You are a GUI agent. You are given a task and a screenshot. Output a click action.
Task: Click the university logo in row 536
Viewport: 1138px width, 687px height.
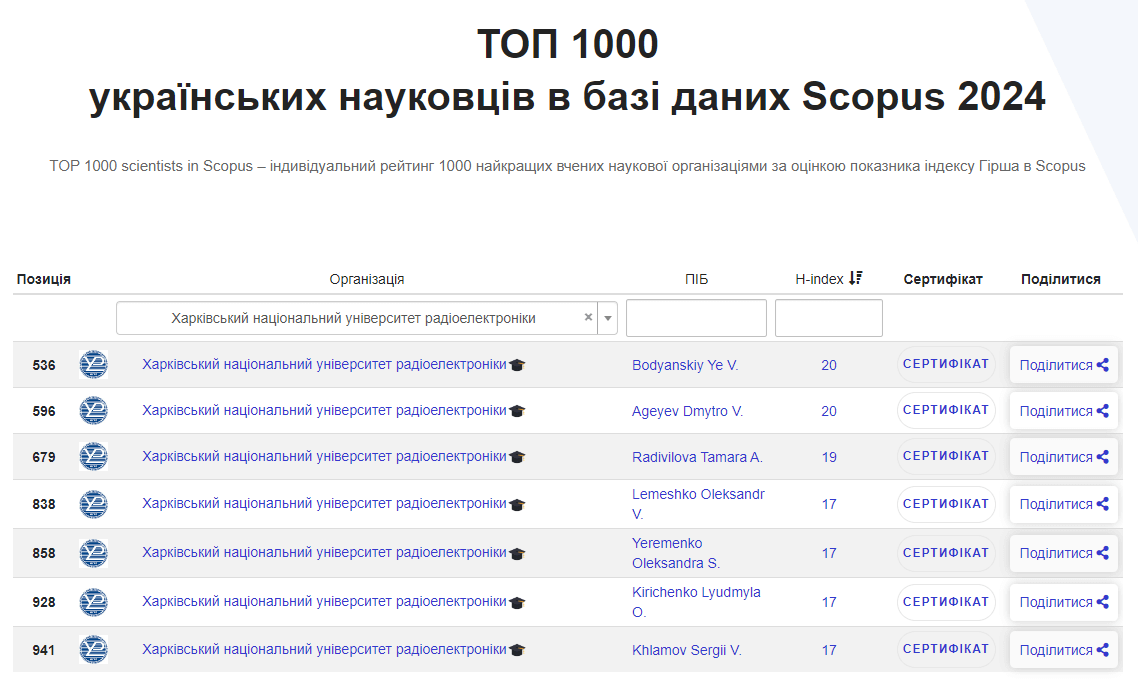[93, 365]
